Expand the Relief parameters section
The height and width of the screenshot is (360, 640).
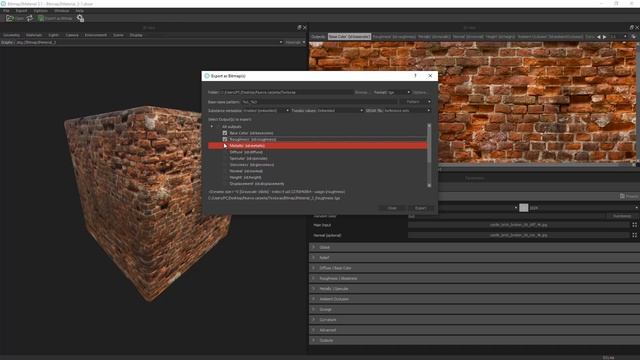(x=474, y=258)
